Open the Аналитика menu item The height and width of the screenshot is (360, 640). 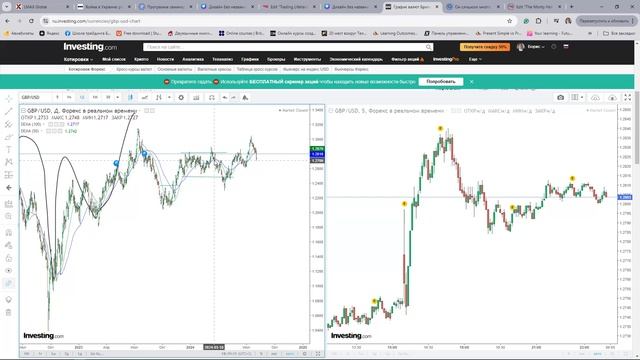click(193, 59)
